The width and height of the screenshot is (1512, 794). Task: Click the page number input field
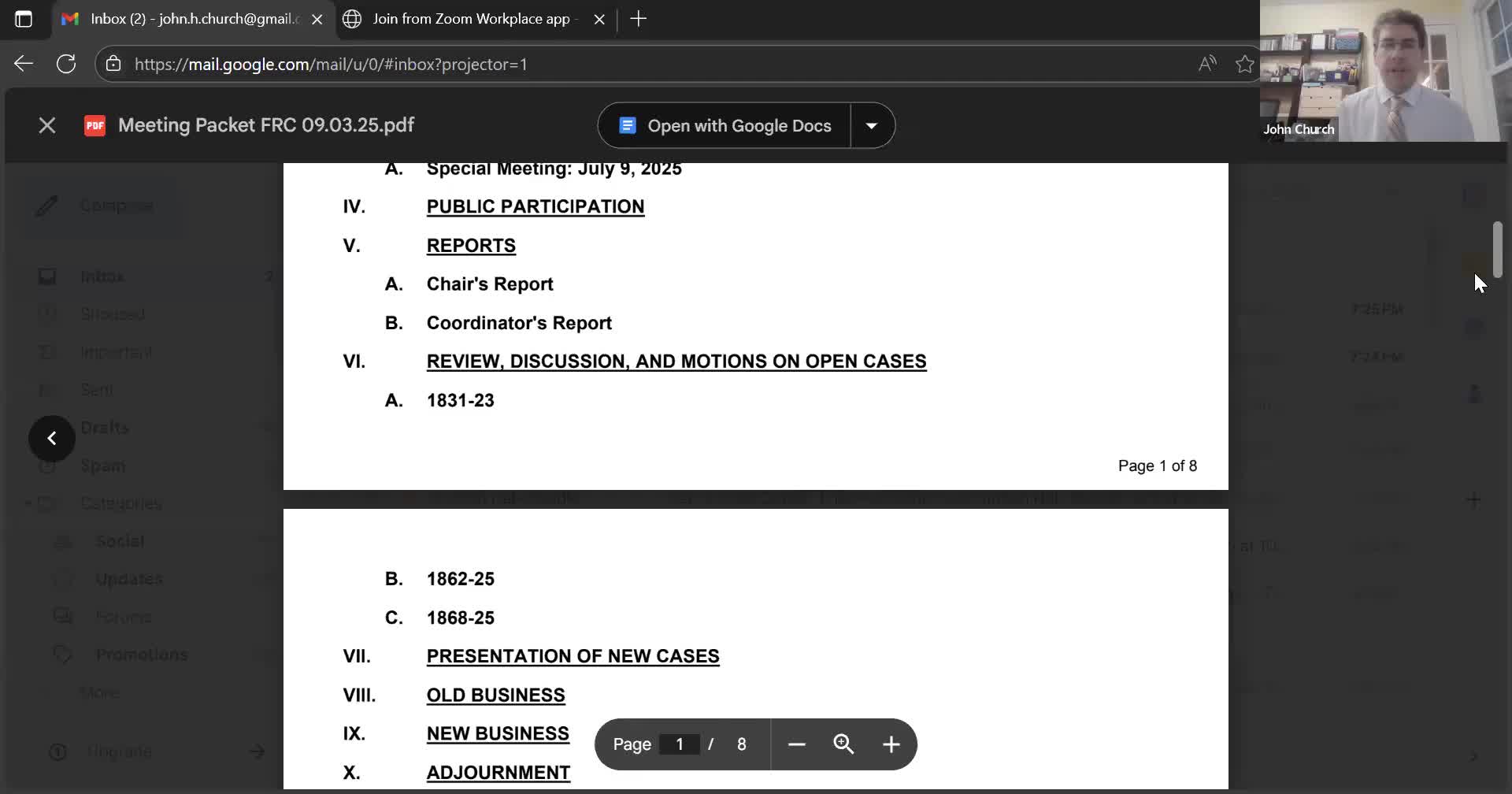tap(679, 744)
